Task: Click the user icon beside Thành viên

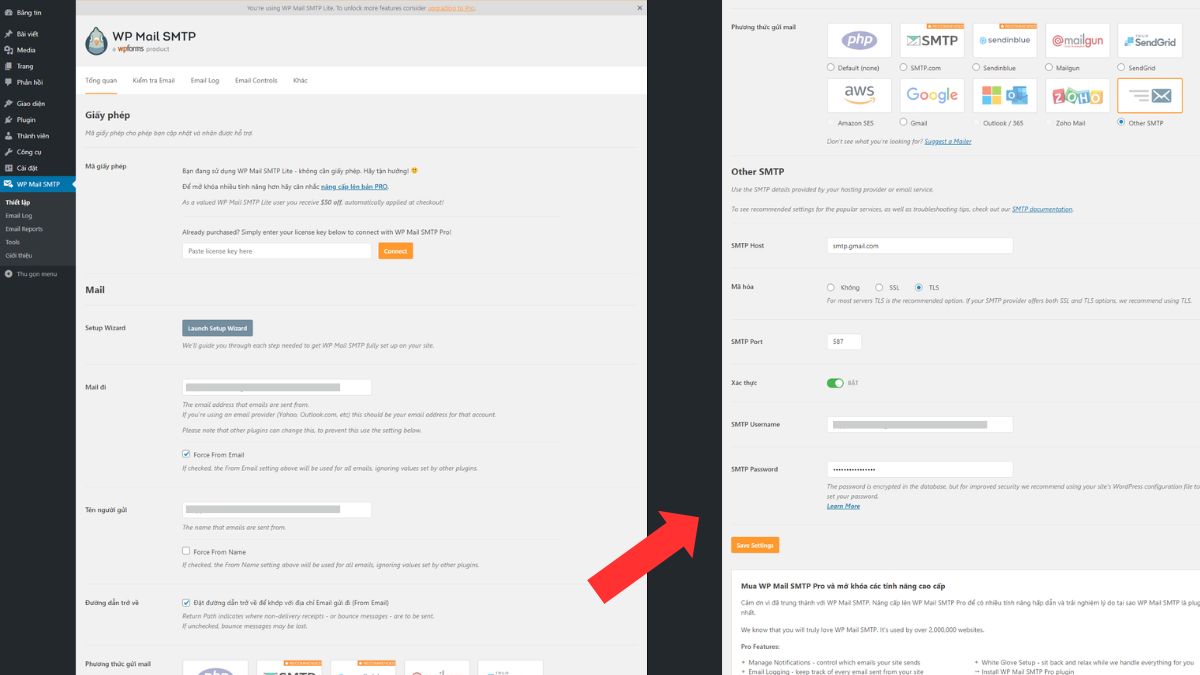Action: tap(8, 136)
